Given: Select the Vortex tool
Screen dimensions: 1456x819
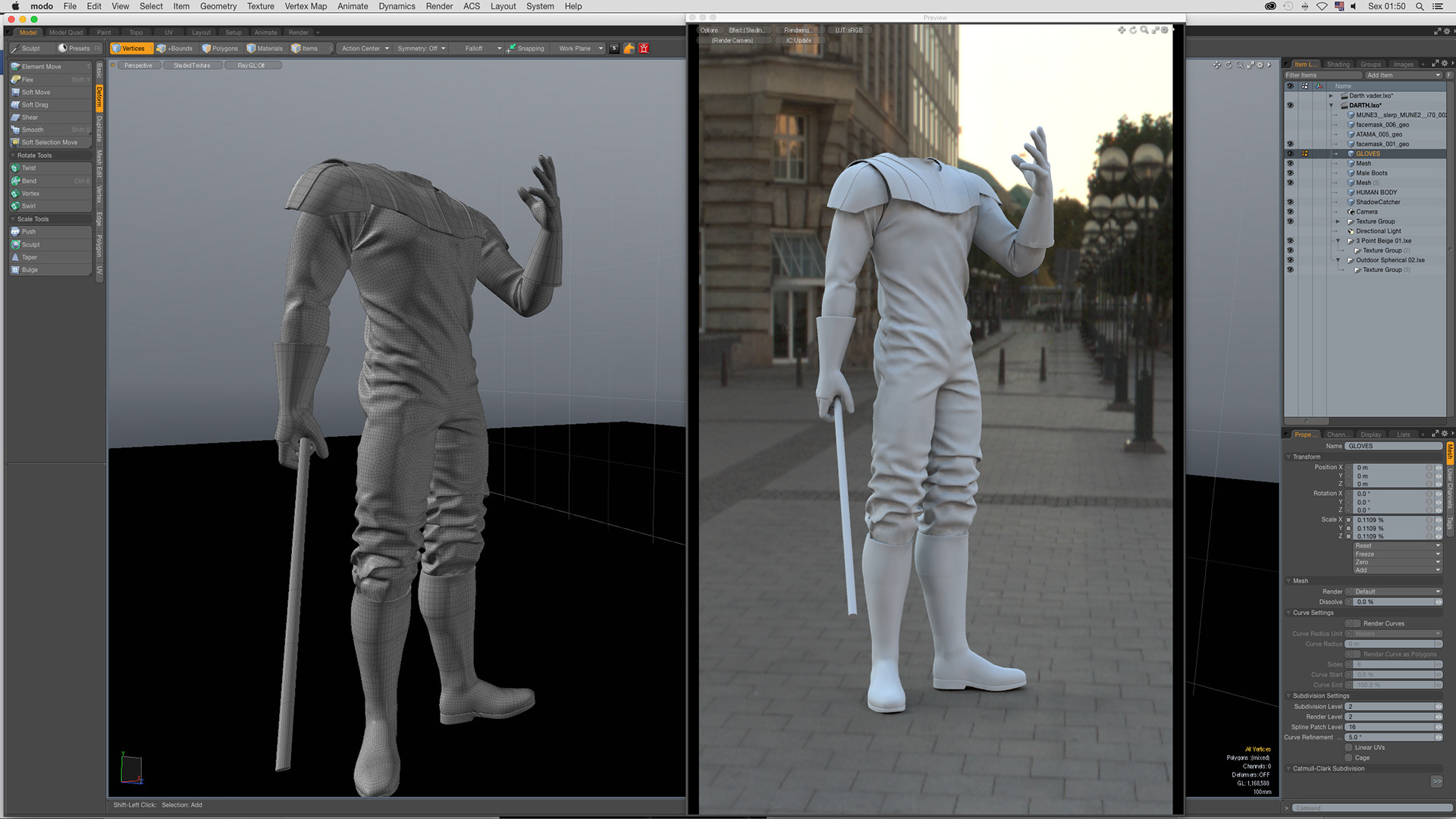Looking at the screenshot, I should (50, 193).
